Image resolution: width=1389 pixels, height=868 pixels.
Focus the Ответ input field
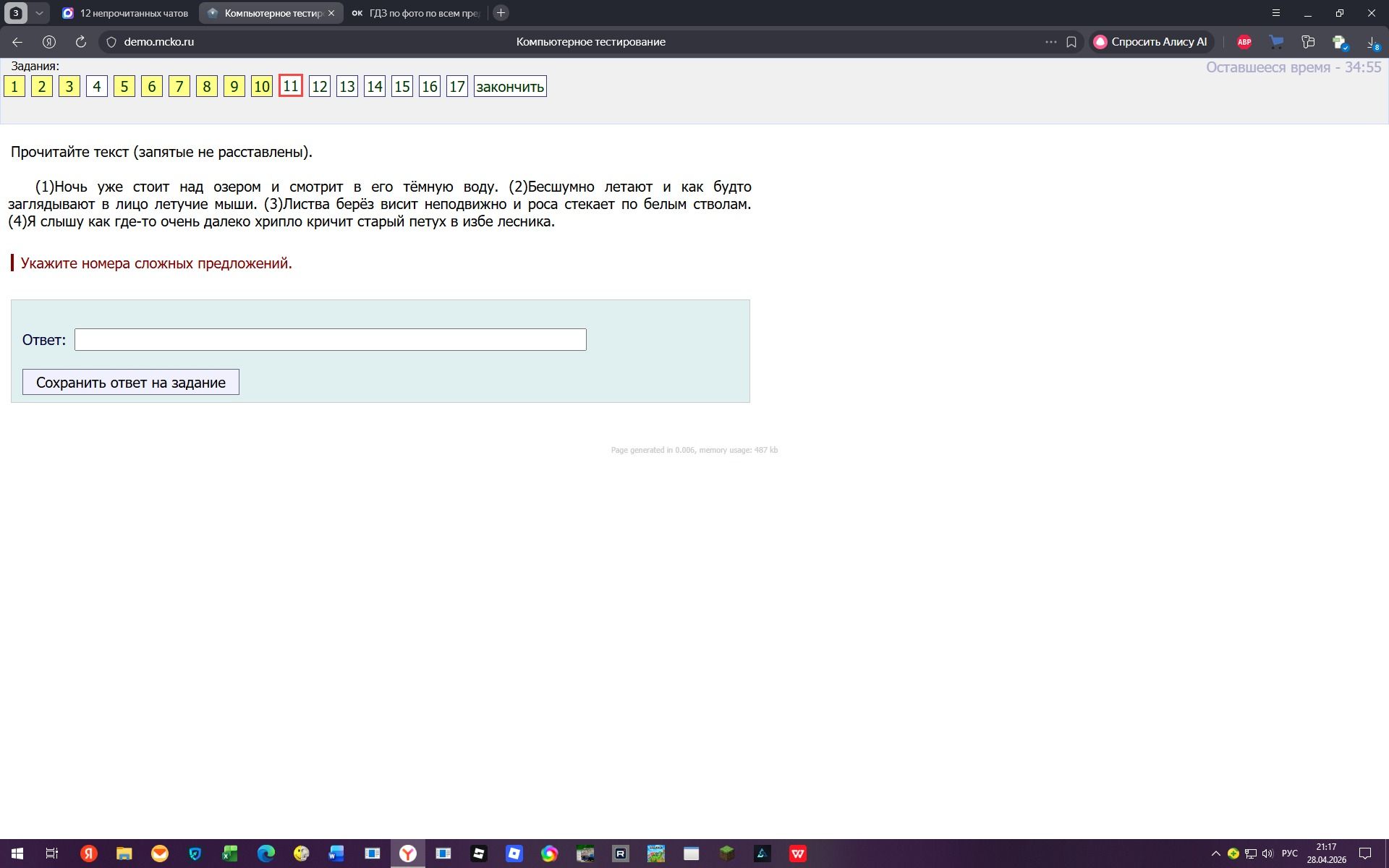point(331,340)
